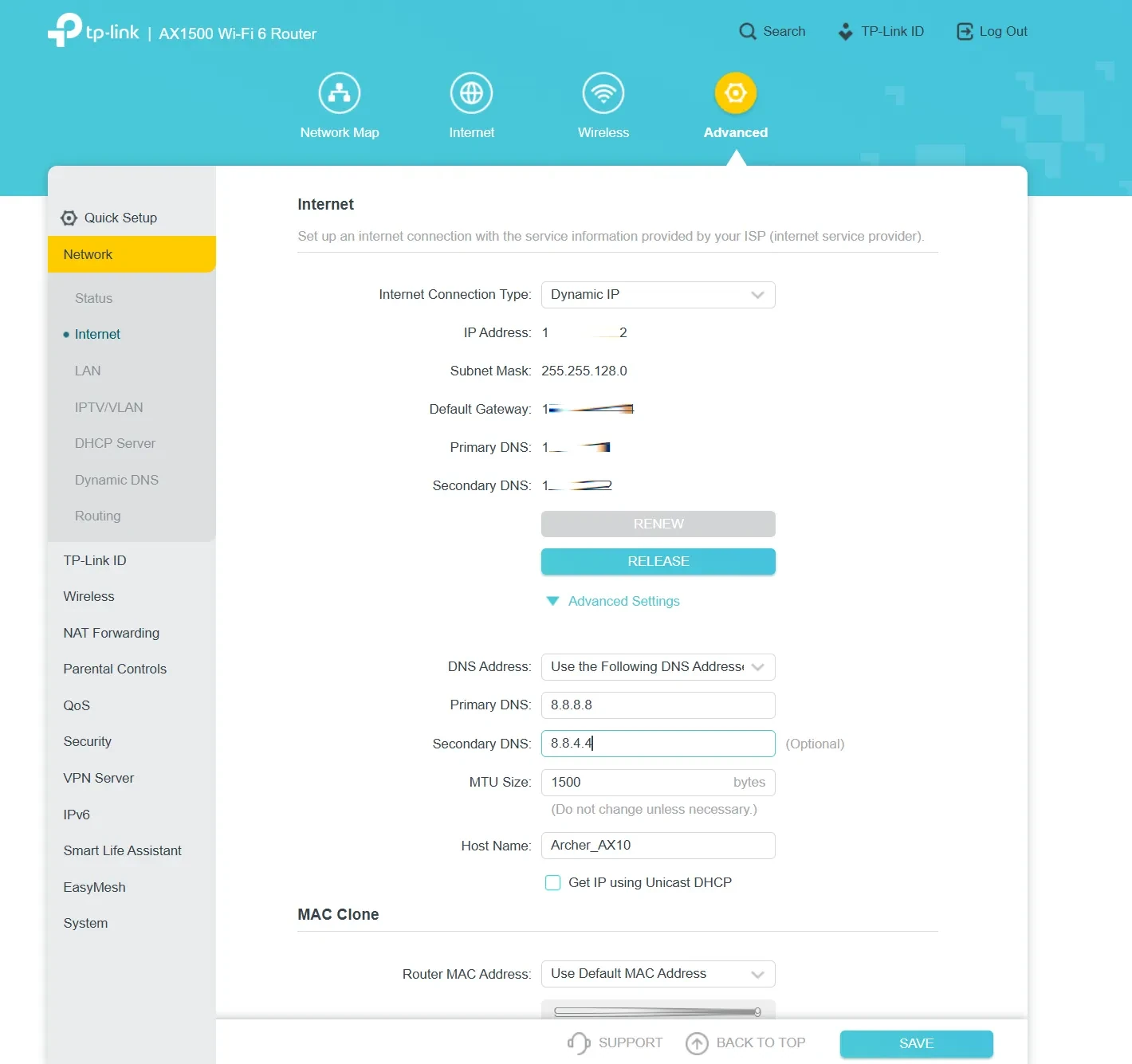Click the Quick Setup gear icon
Screen dimensions: 1132x1064
coord(69,218)
